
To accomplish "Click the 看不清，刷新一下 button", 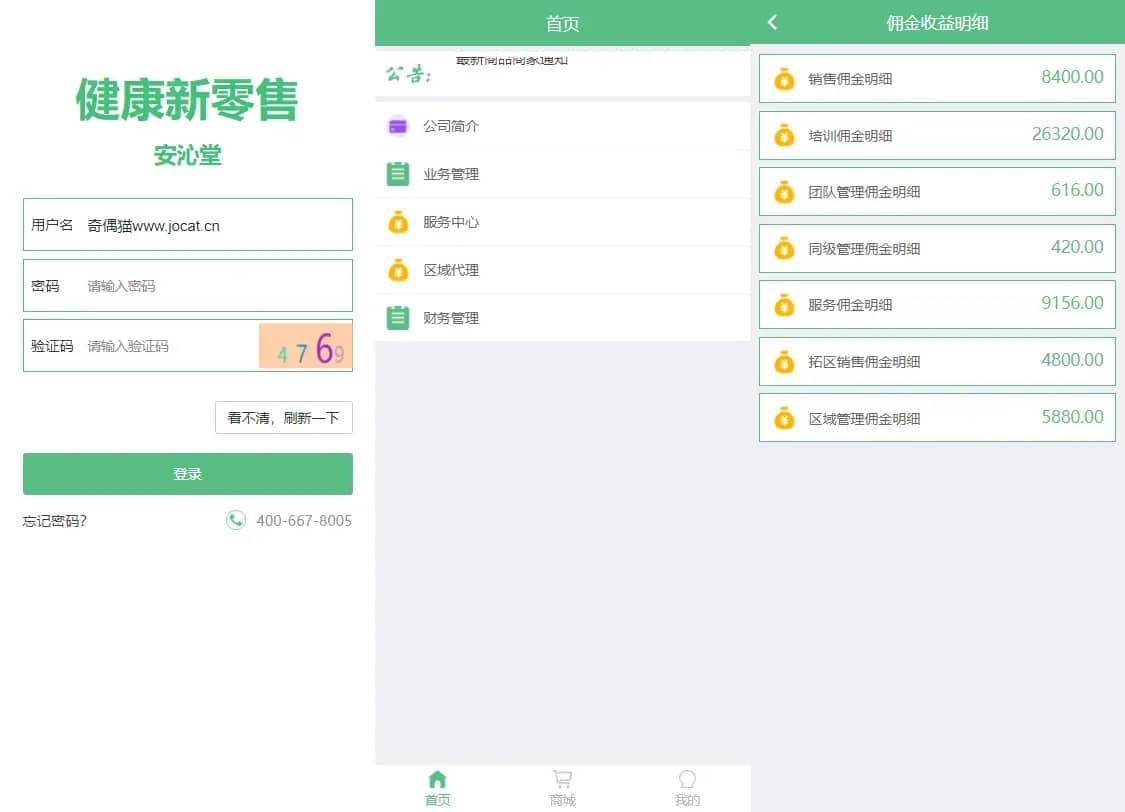I will (284, 417).
